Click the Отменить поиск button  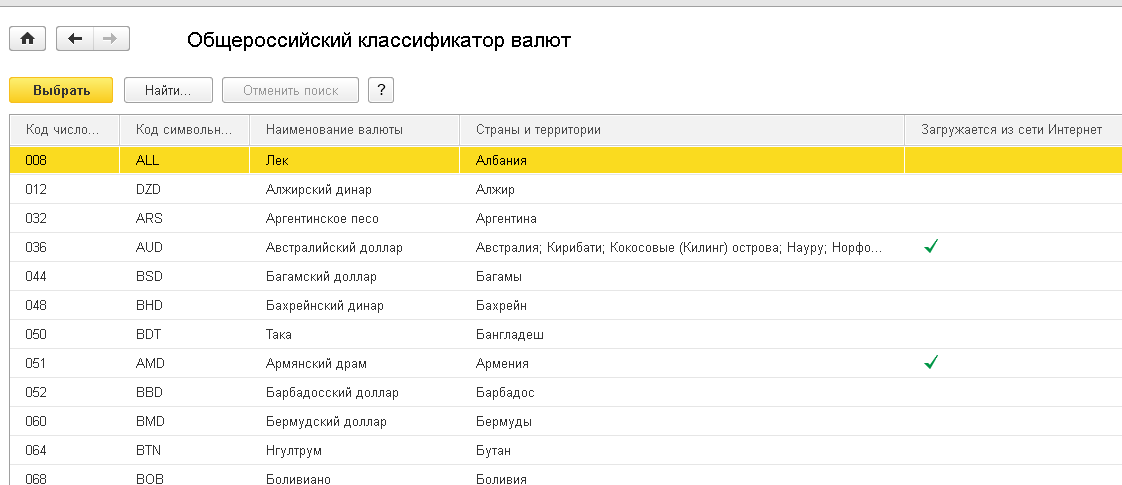pos(290,90)
